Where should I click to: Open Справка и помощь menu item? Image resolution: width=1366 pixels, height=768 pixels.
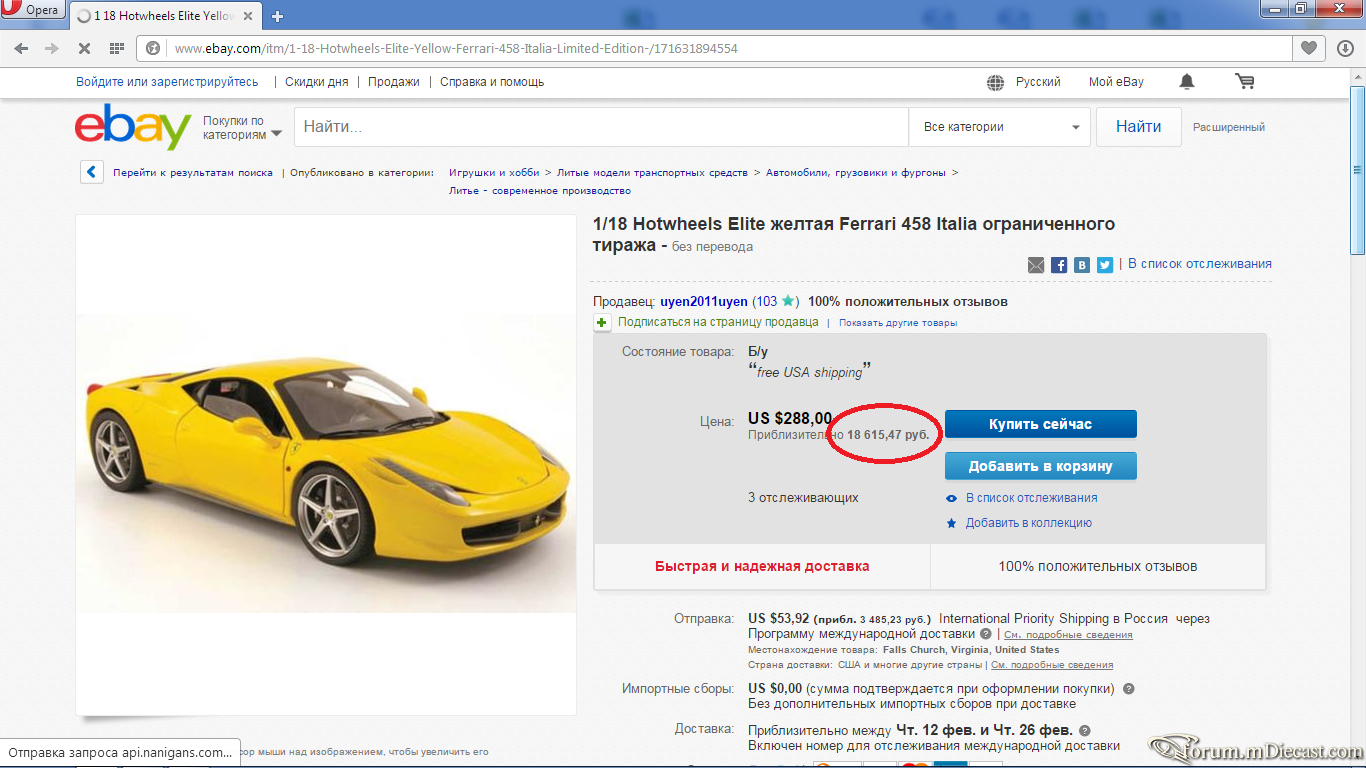click(492, 82)
